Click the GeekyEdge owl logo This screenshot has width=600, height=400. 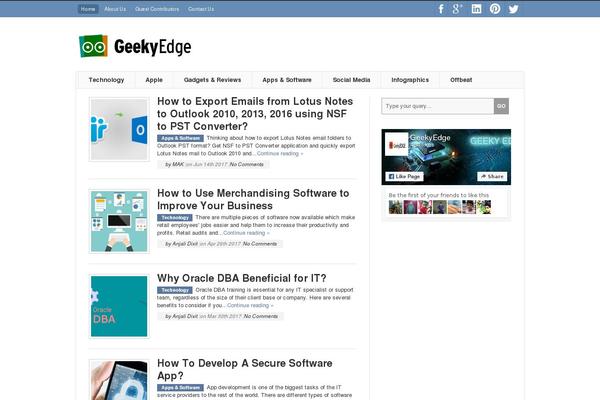tap(93, 46)
